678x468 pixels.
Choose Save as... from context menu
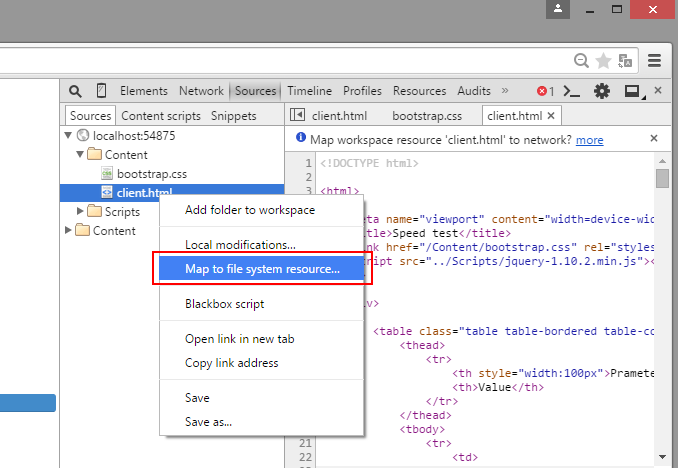[x=262, y=422]
